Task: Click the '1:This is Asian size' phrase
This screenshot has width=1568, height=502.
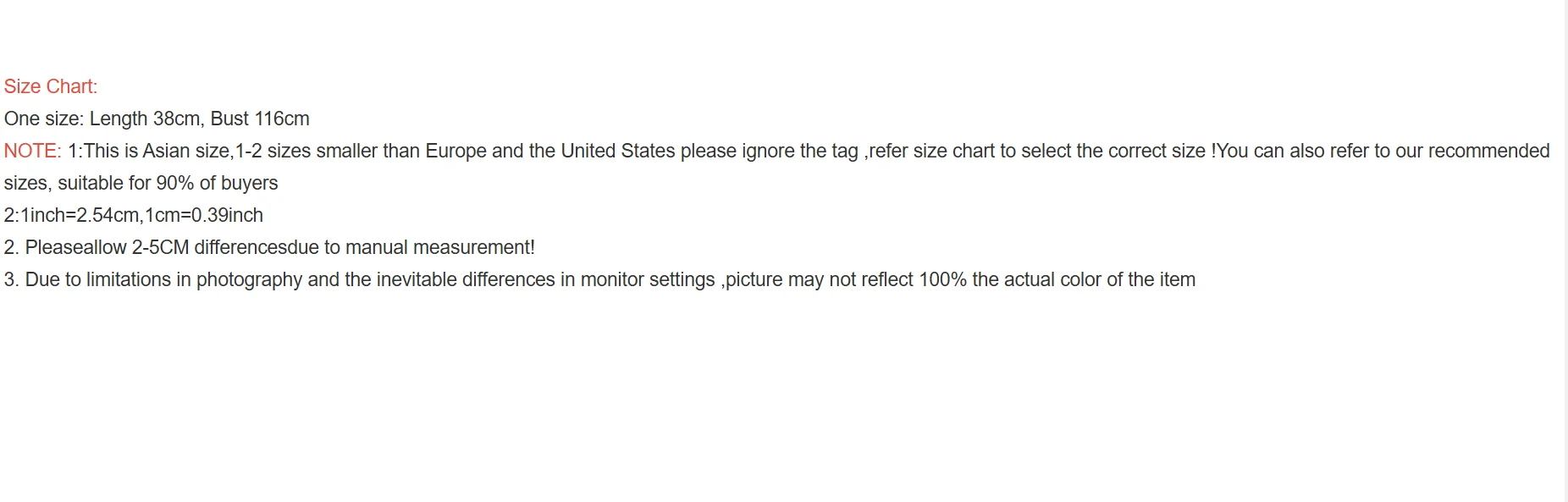Action: 148,151
